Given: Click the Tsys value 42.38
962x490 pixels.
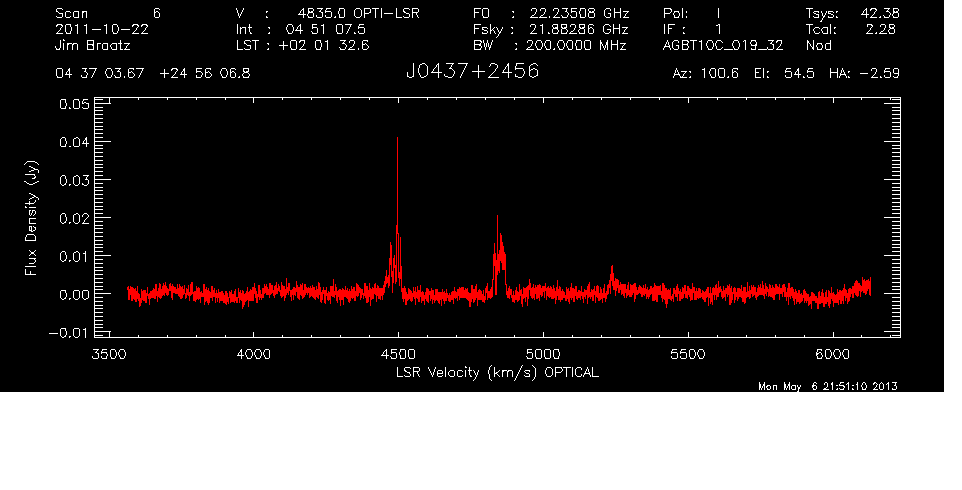Looking at the screenshot, I should click(880, 13).
